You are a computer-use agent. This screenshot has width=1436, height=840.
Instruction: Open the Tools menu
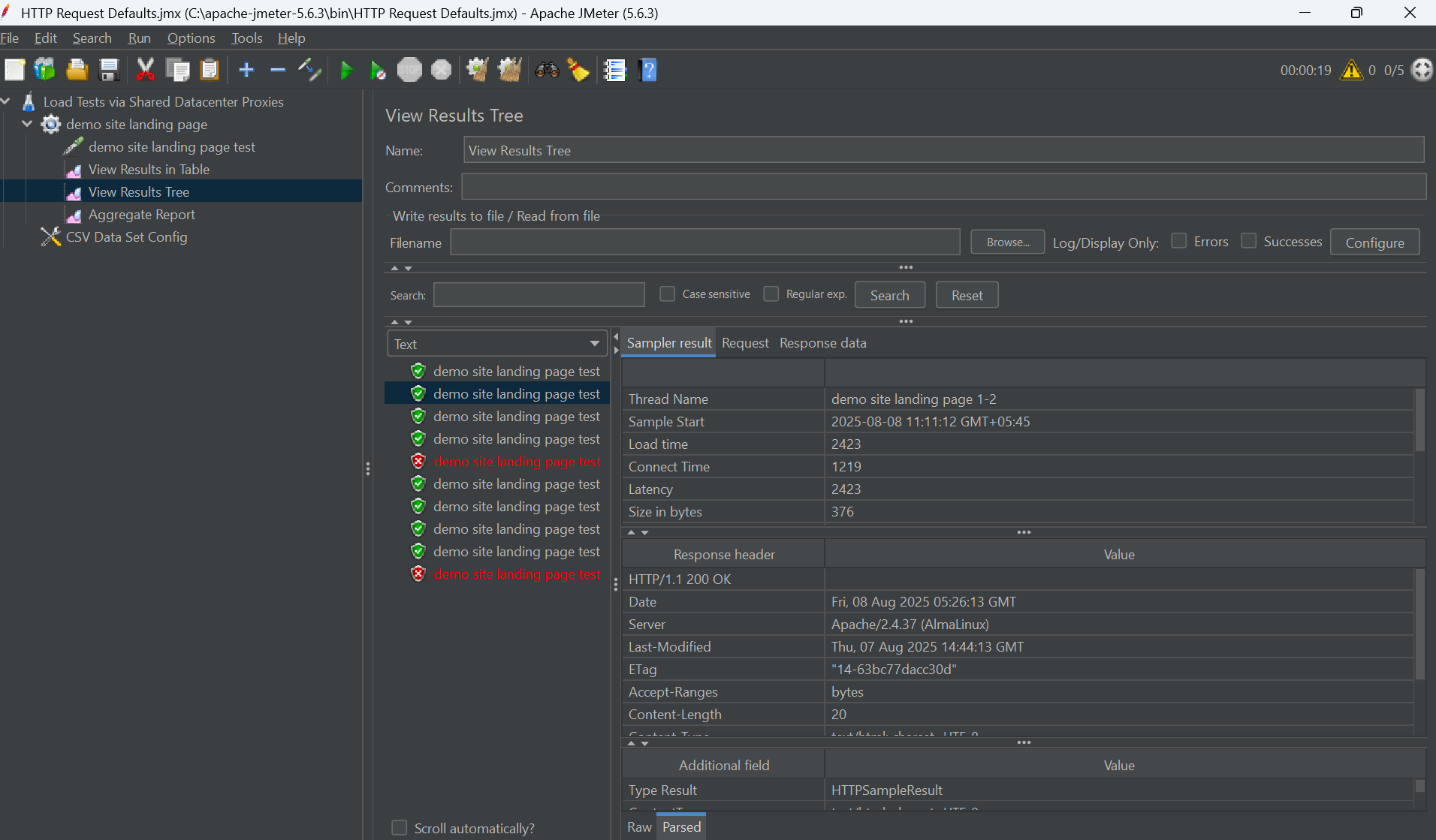pos(247,38)
